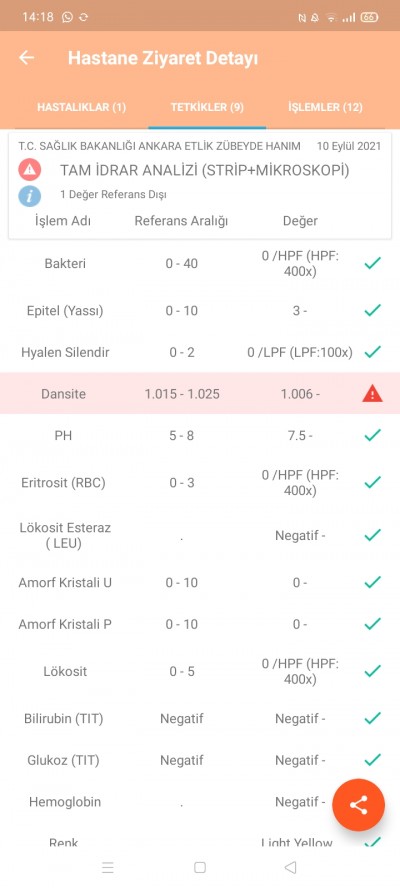Open the recent apps menu button
Image resolution: width=400 pixels, height=888 pixels.
108,867
